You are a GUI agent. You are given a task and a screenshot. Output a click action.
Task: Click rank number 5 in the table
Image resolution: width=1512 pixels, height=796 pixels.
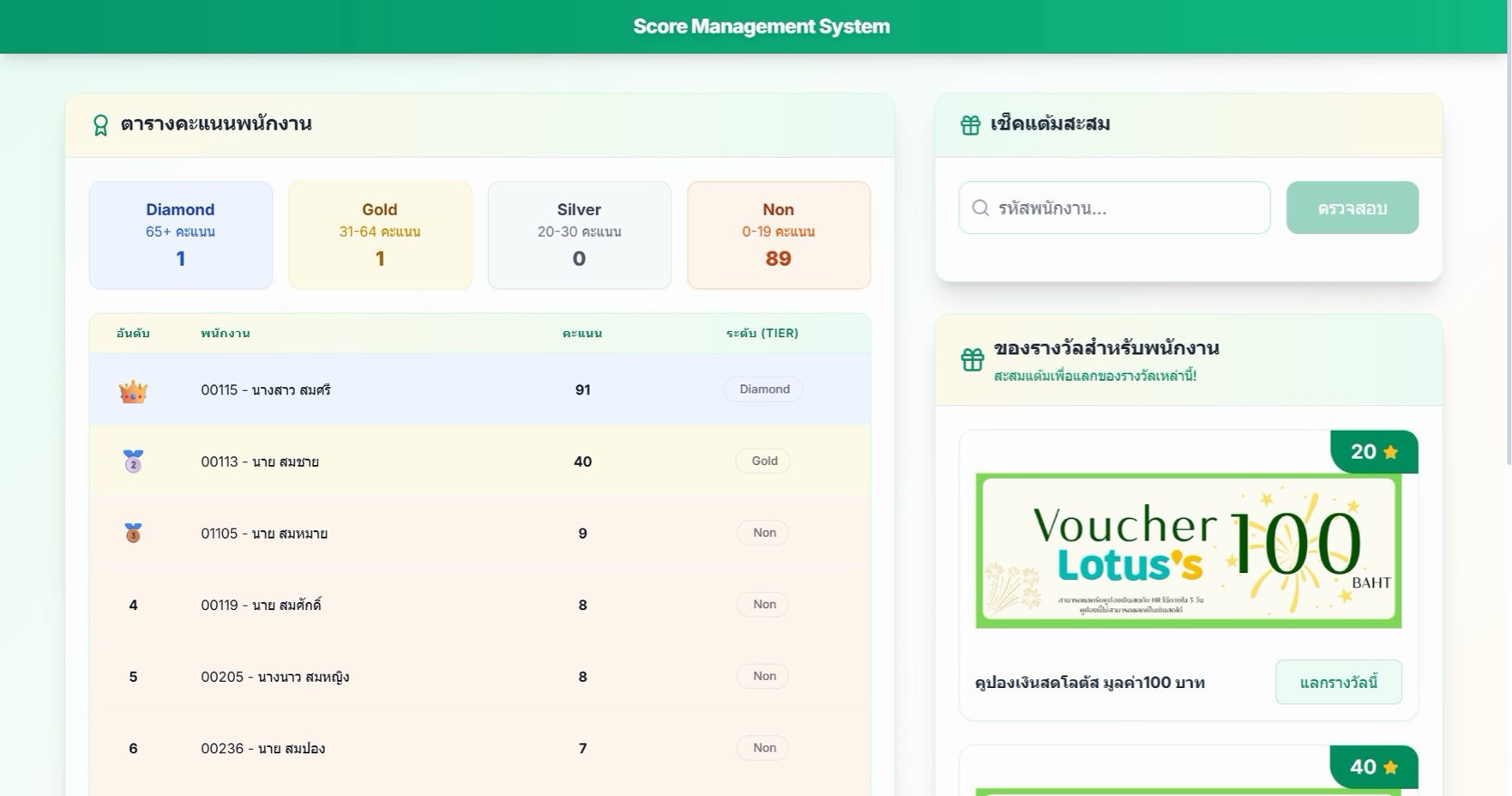pyautogui.click(x=133, y=677)
